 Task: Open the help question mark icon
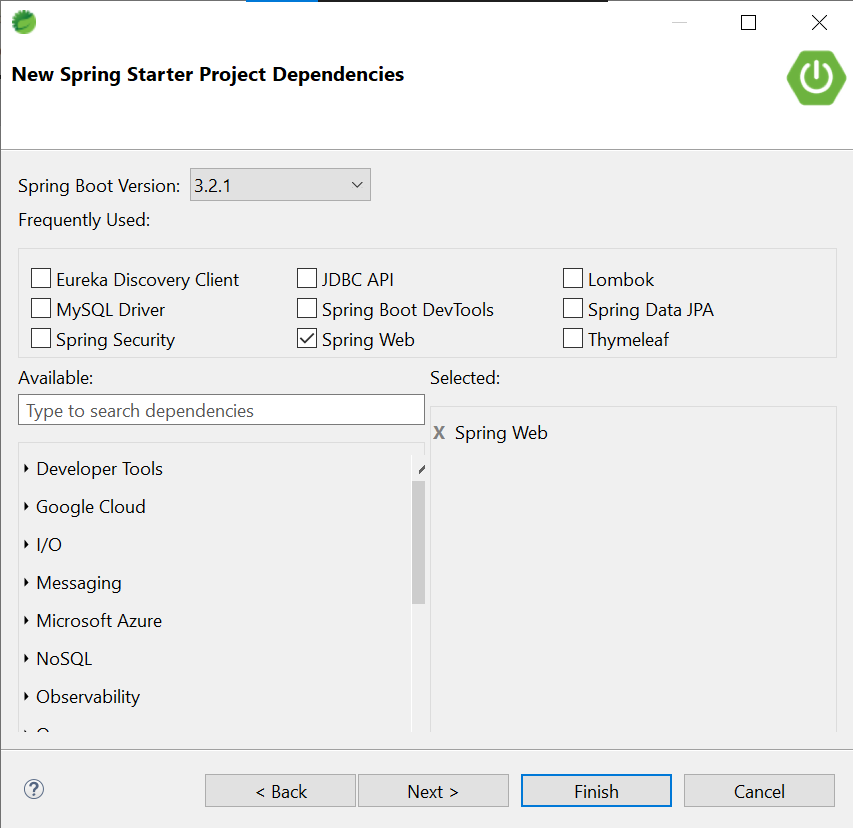pos(34,789)
